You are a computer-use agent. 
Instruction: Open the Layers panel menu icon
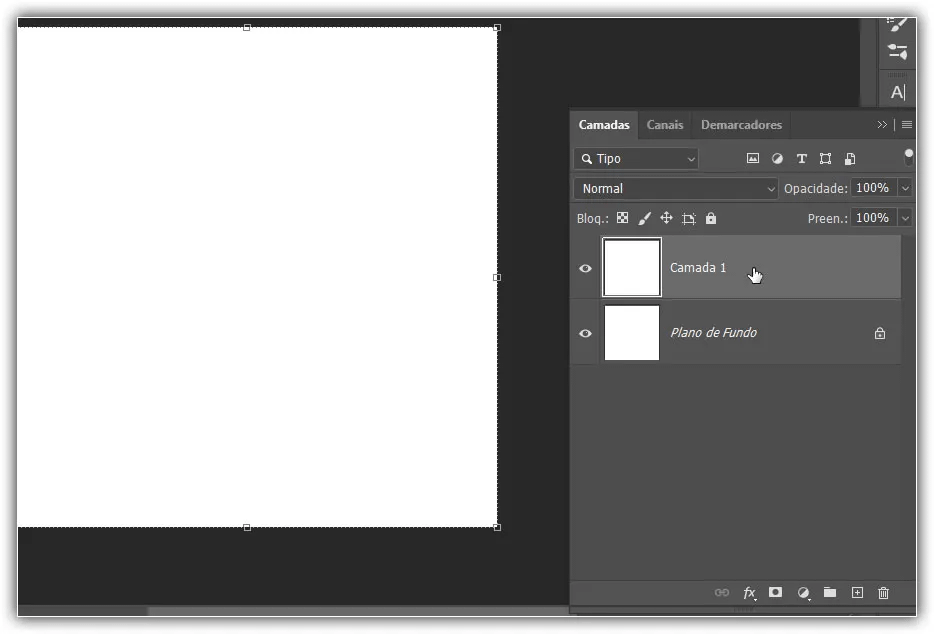point(907,125)
